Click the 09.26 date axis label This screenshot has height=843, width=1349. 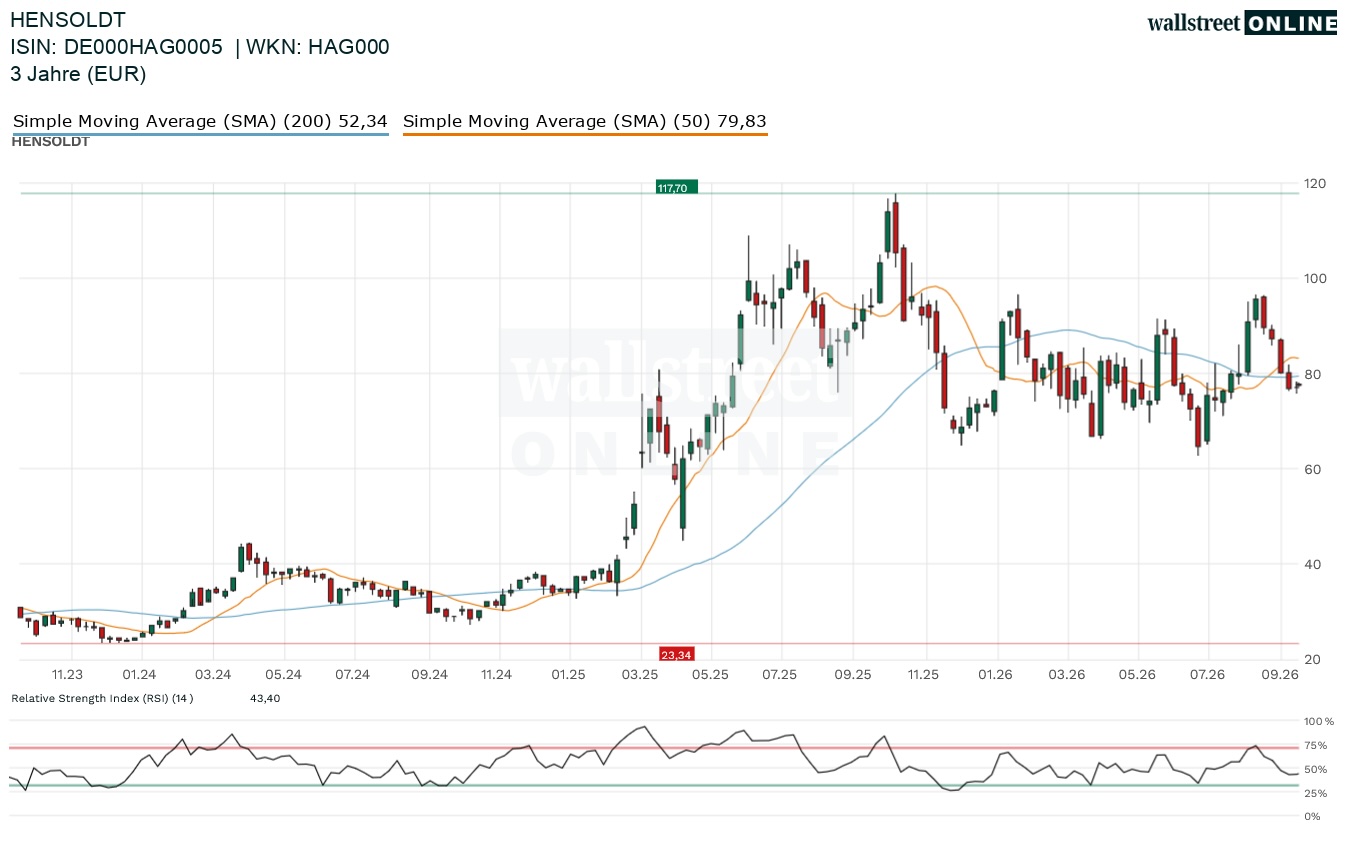(x=1281, y=674)
